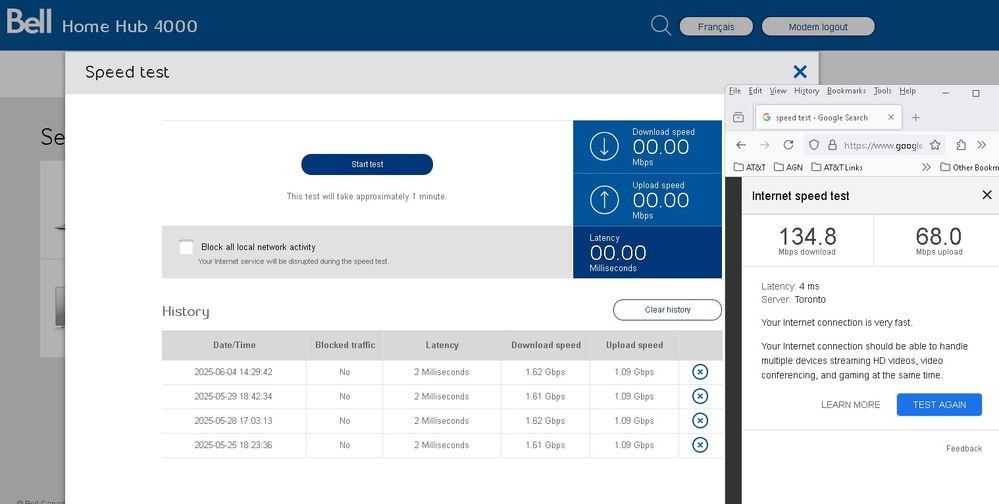Reload the page in the browser

point(788,145)
